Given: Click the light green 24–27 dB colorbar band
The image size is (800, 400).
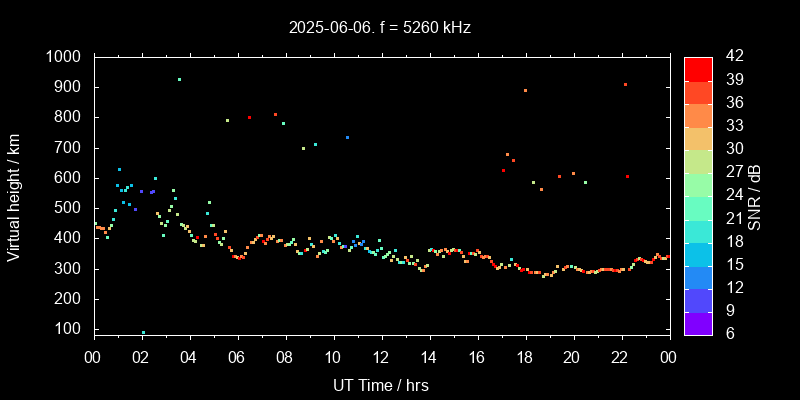Looking at the screenshot, I should 698,184.
